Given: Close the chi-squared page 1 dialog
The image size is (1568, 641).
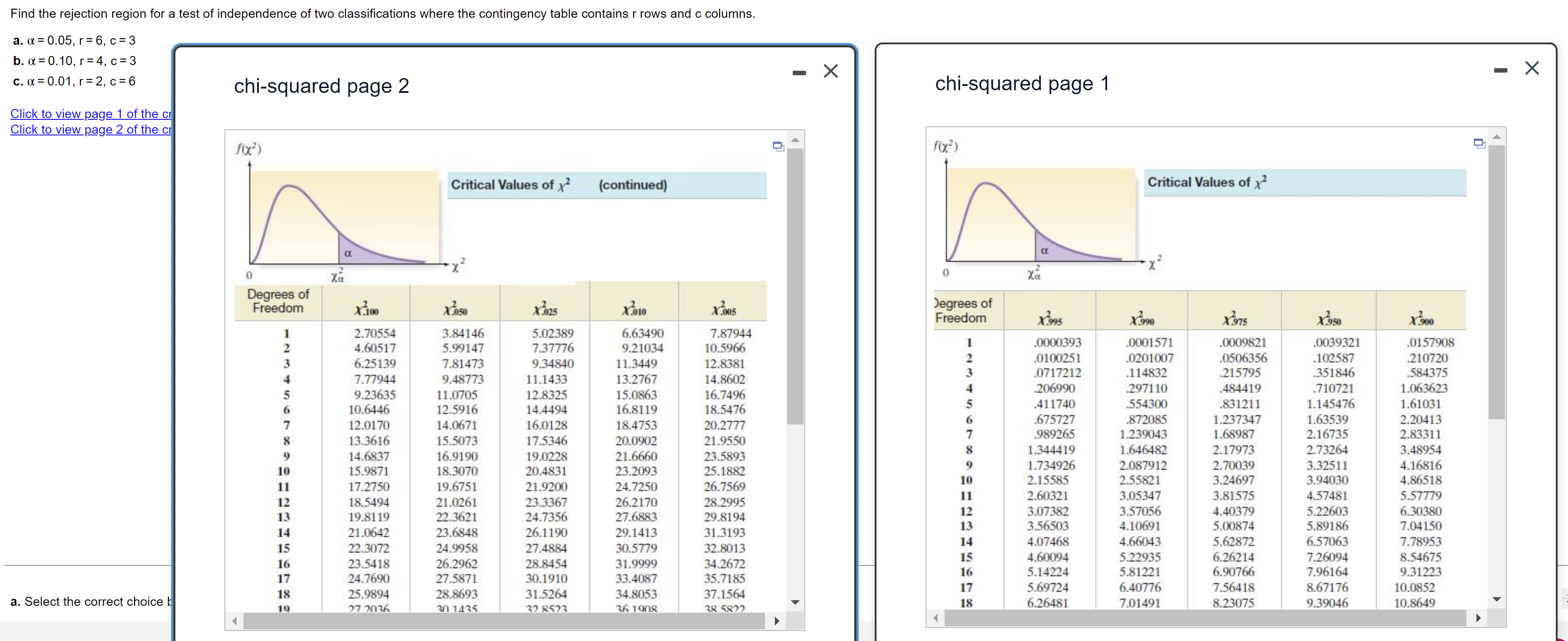Looking at the screenshot, I should [1532, 68].
